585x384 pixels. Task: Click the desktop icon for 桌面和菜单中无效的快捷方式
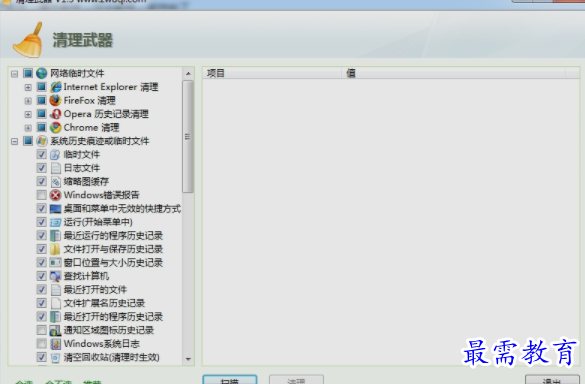(x=55, y=209)
